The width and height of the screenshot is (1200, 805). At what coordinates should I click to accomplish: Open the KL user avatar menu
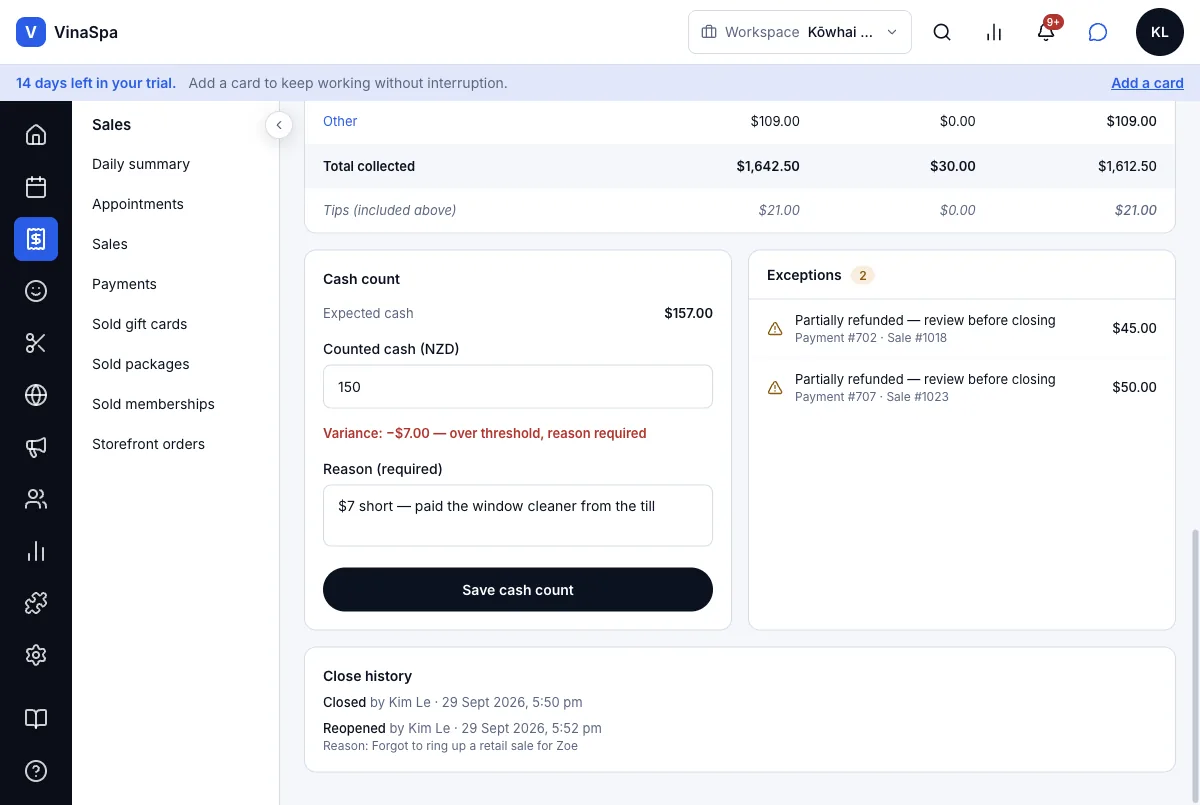point(1160,32)
